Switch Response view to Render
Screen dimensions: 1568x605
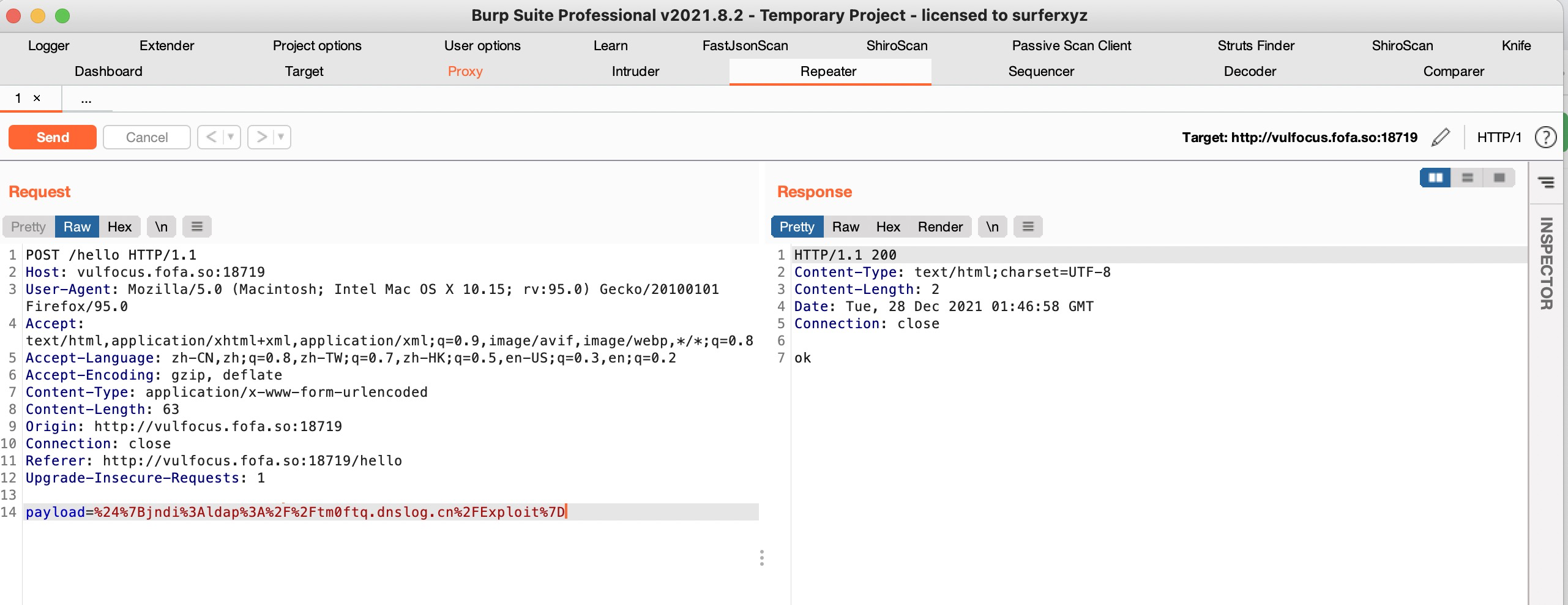[940, 227]
